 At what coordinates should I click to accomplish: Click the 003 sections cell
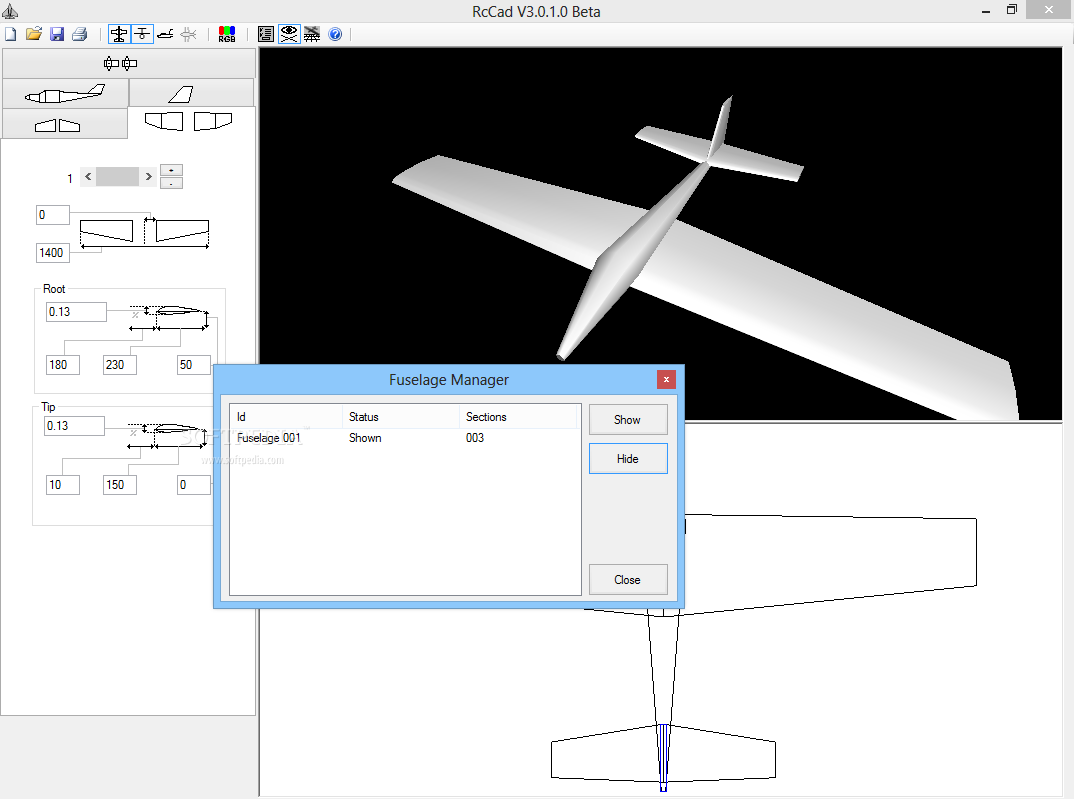pos(475,438)
